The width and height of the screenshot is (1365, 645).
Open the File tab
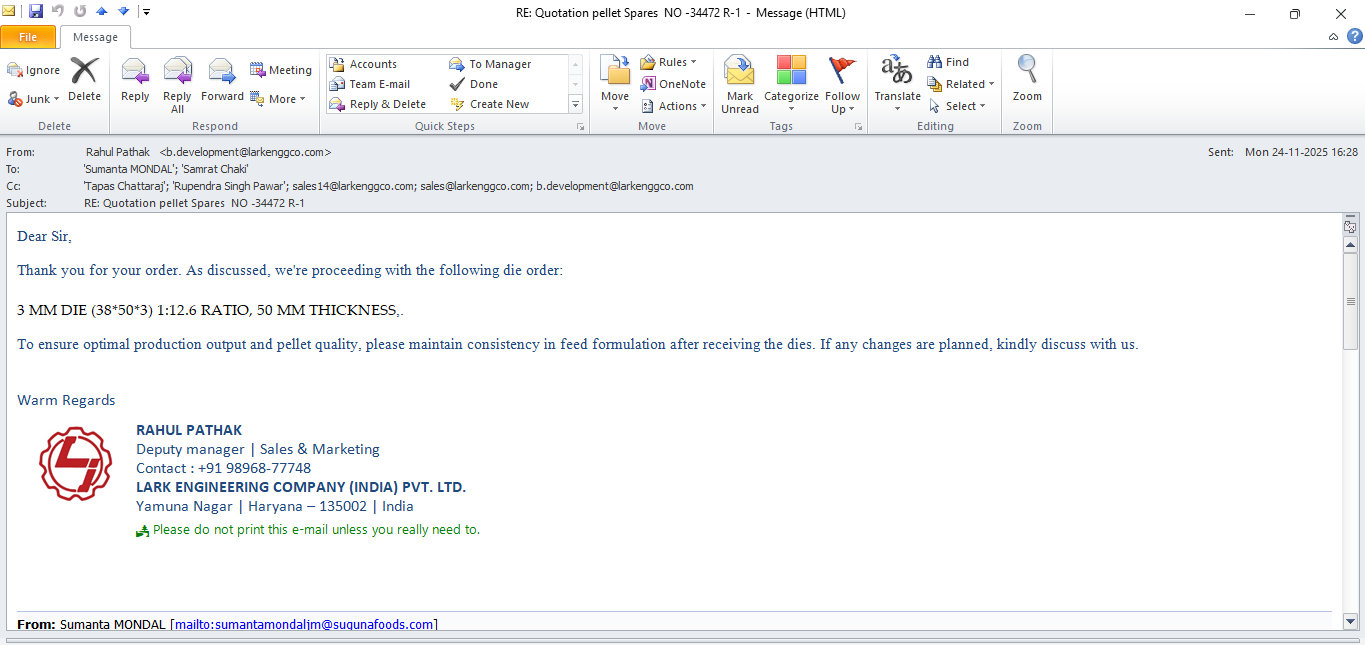28,37
